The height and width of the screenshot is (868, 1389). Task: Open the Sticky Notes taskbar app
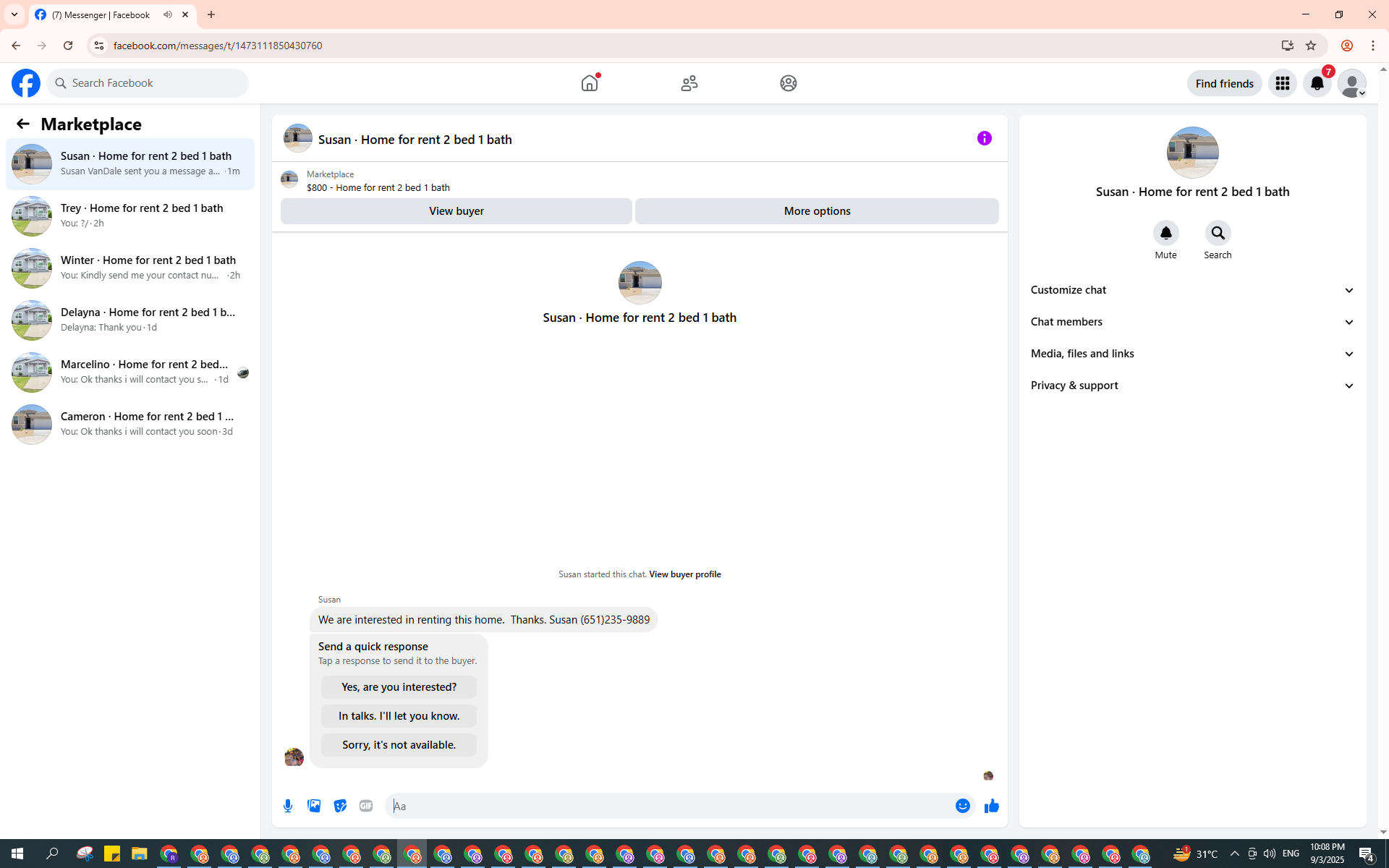coord(111,854)
